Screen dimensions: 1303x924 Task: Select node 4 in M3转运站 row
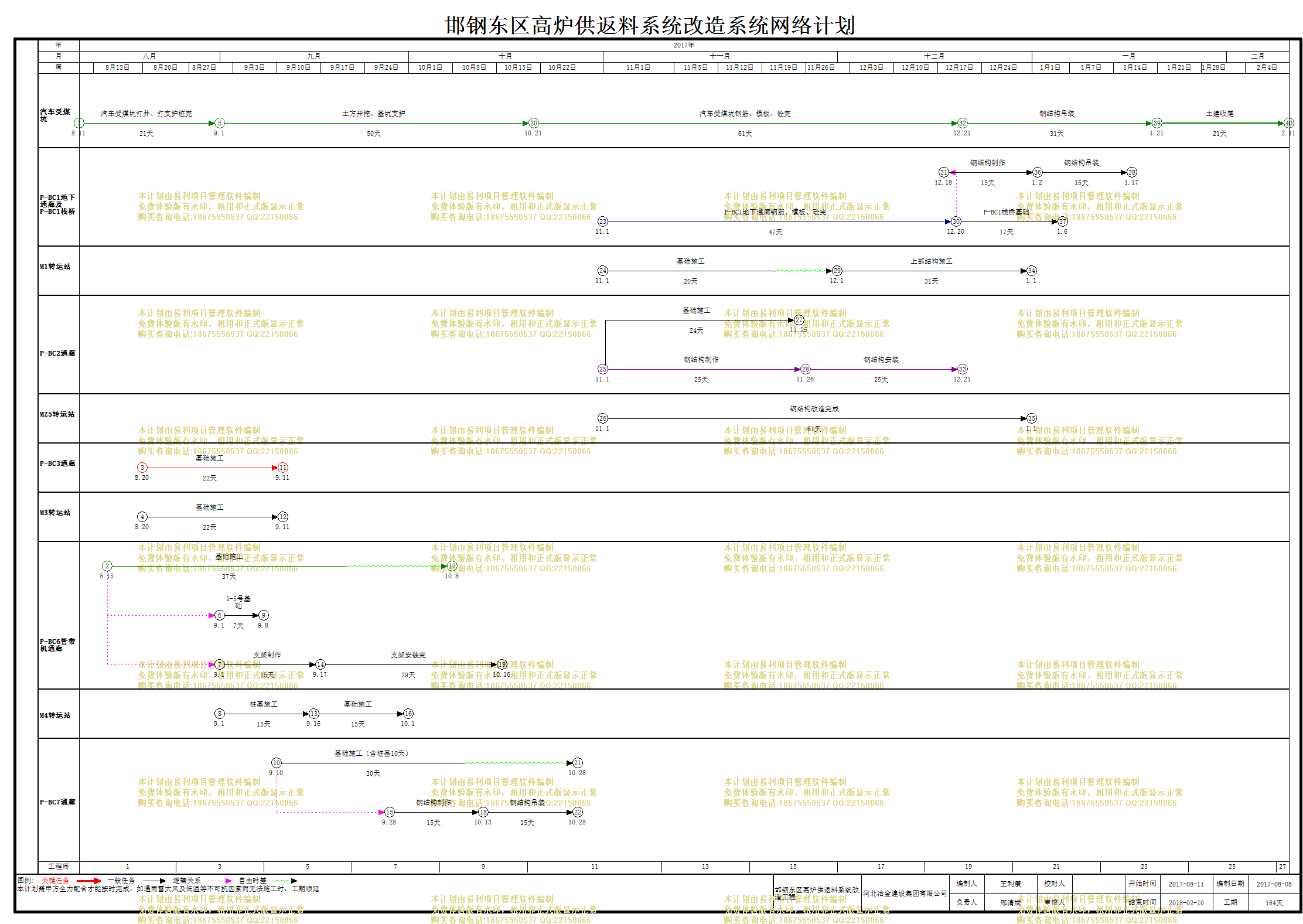click(x=142, y=517)
